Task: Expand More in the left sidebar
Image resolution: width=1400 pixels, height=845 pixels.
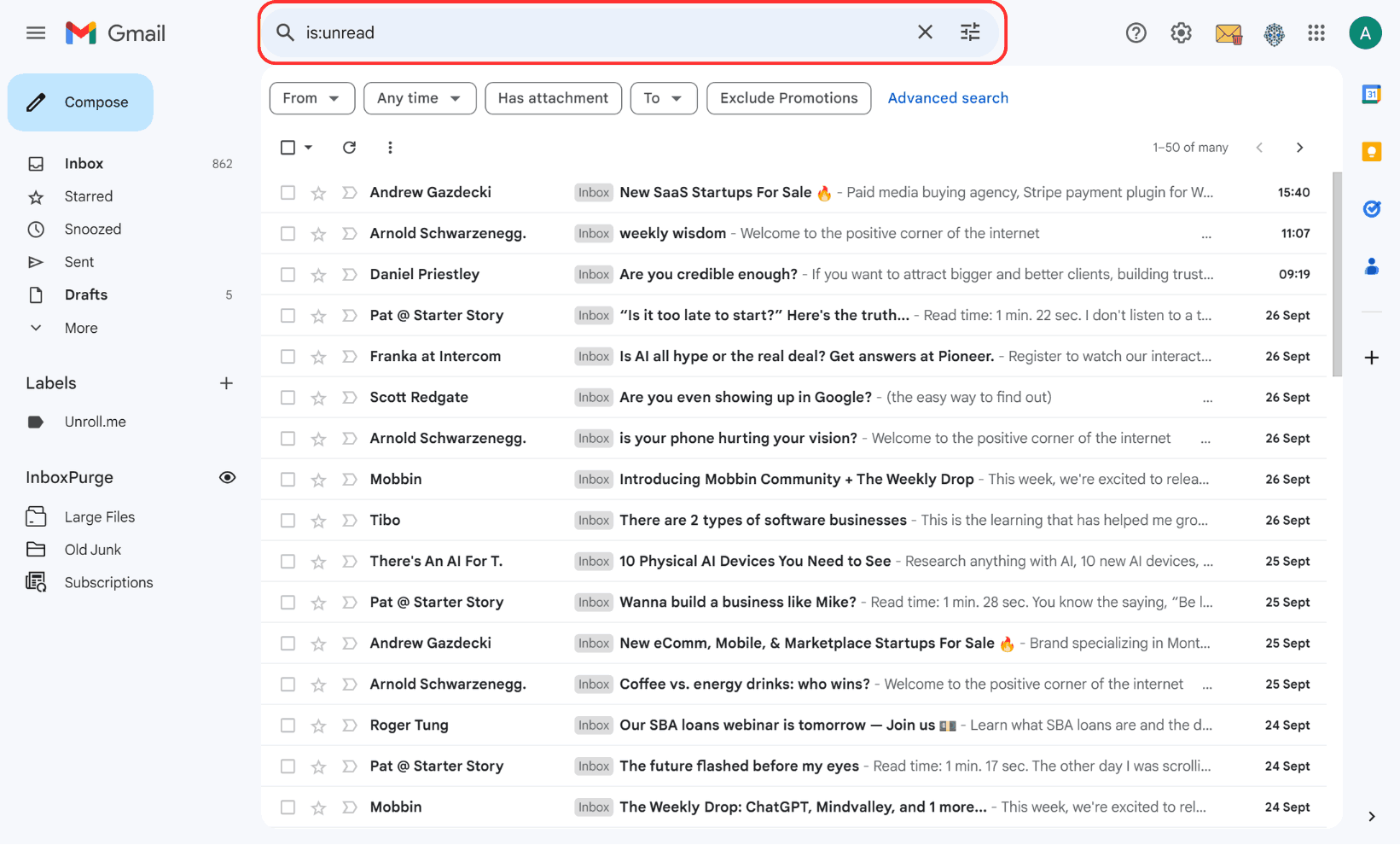Action: tap(80, 328)
